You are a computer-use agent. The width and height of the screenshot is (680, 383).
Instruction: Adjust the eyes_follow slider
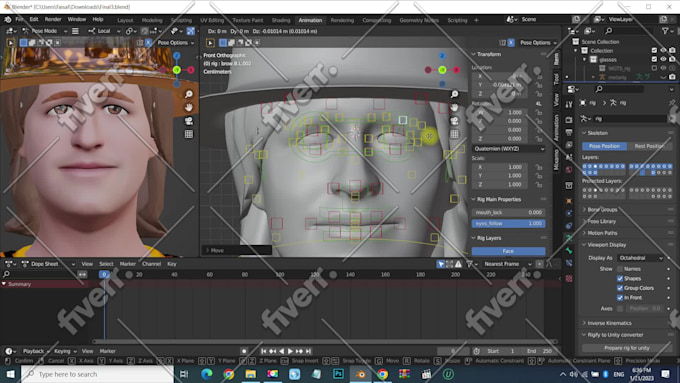pos(508,223)
